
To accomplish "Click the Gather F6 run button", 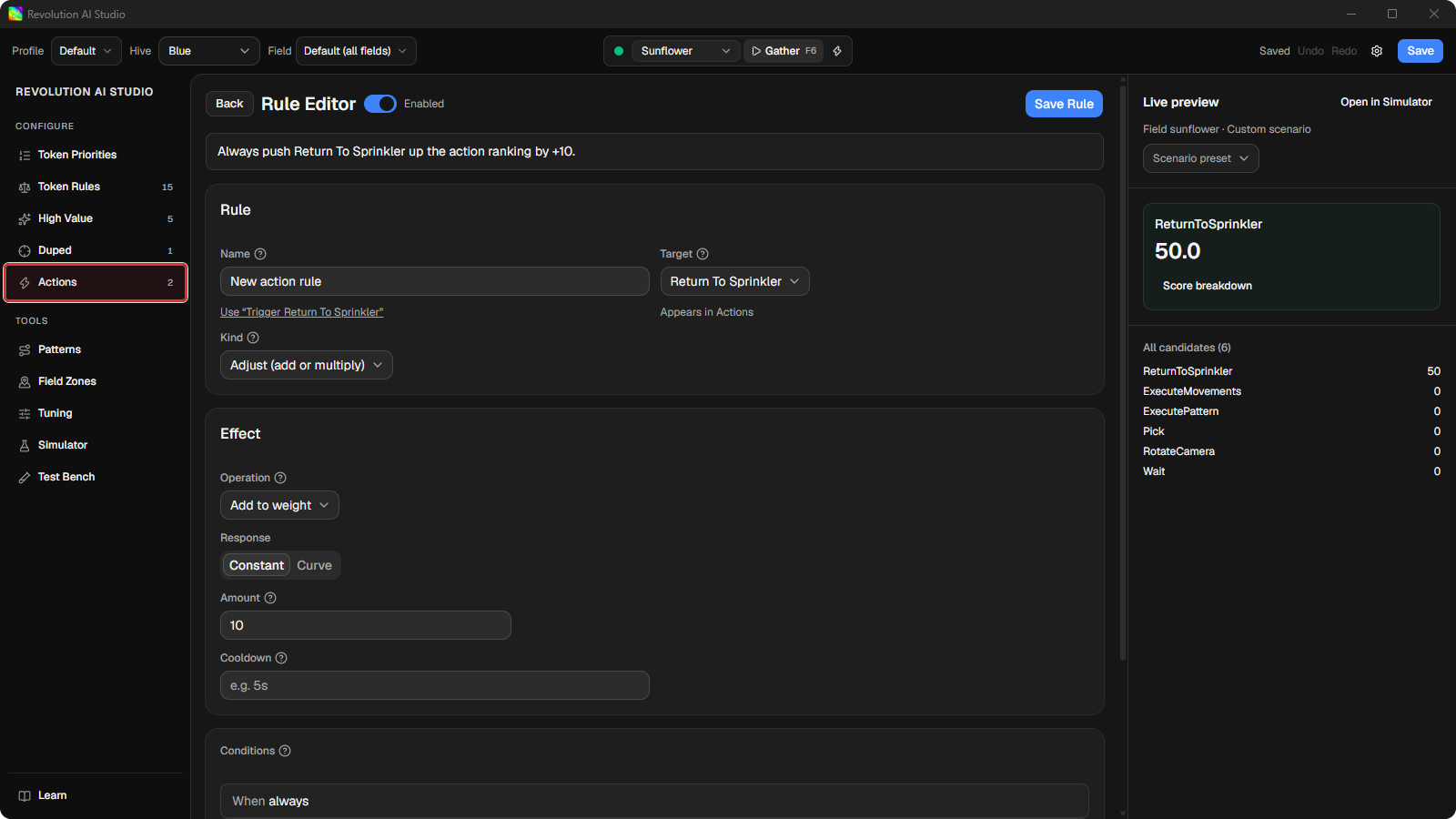I will pyautogui.click(x=784, y=51).
